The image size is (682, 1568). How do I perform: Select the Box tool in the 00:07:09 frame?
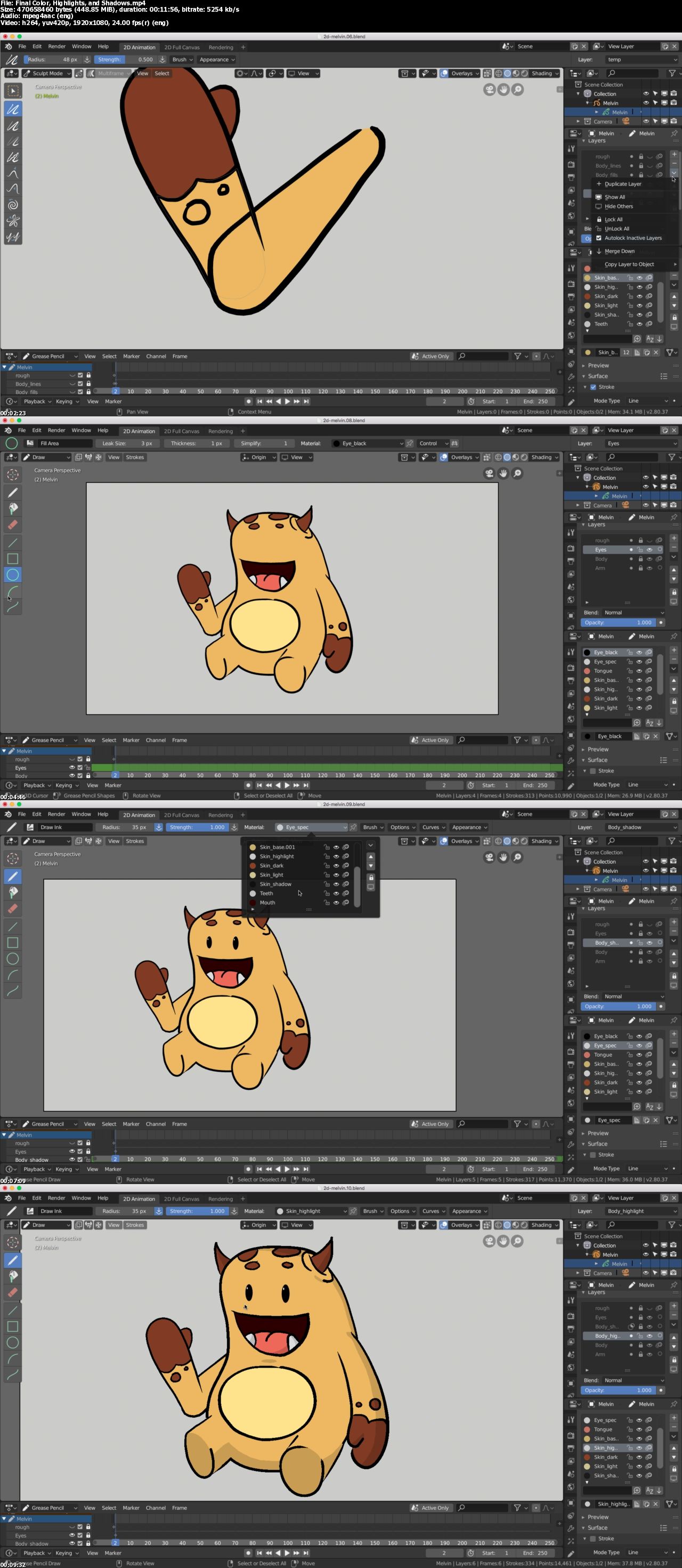(x=13, y=942)
